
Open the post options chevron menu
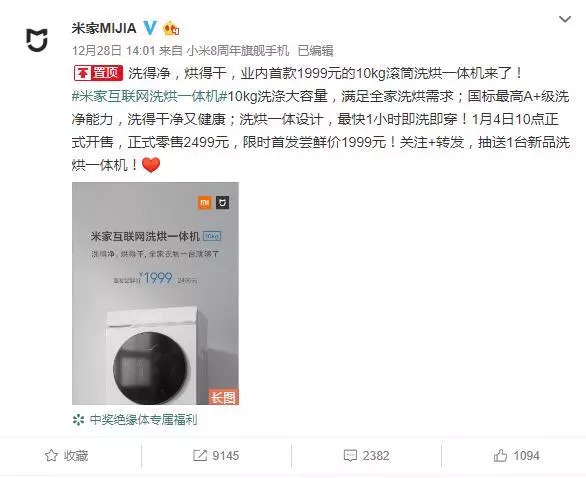tap(565, 19)
